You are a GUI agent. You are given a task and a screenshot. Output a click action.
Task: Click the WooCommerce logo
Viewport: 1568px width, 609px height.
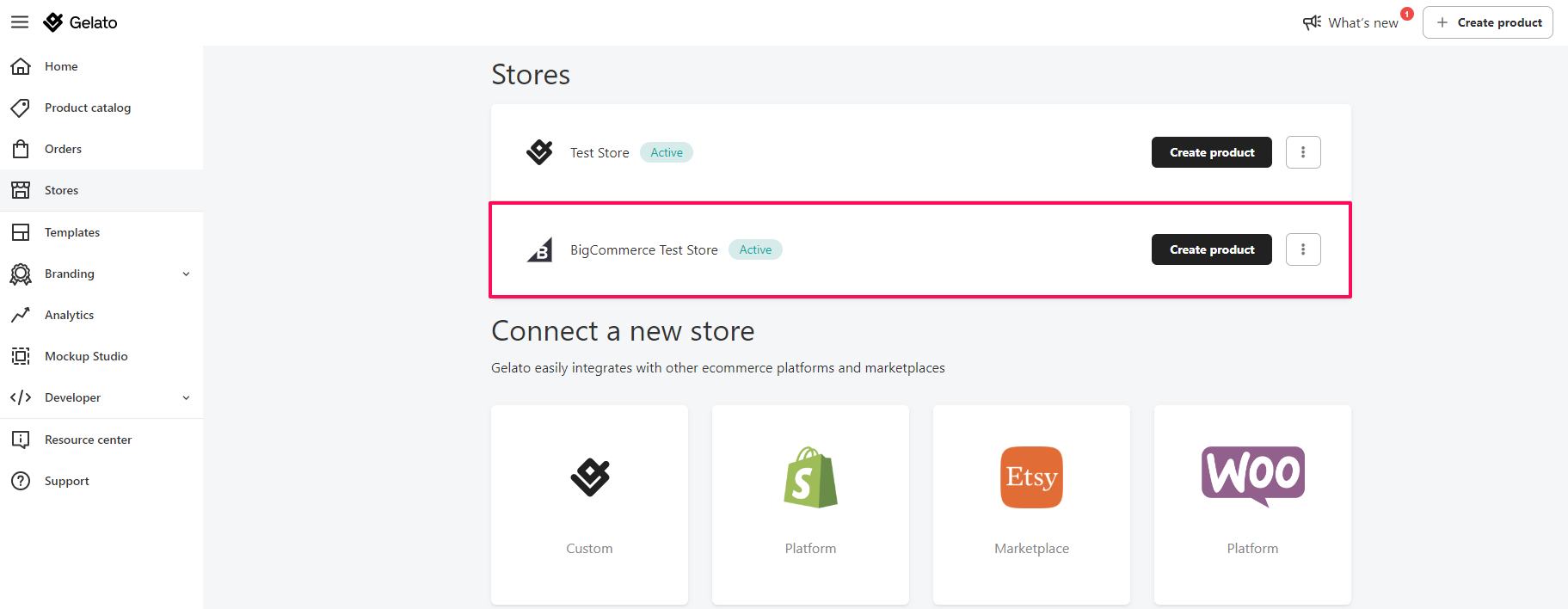point(1252,476)
